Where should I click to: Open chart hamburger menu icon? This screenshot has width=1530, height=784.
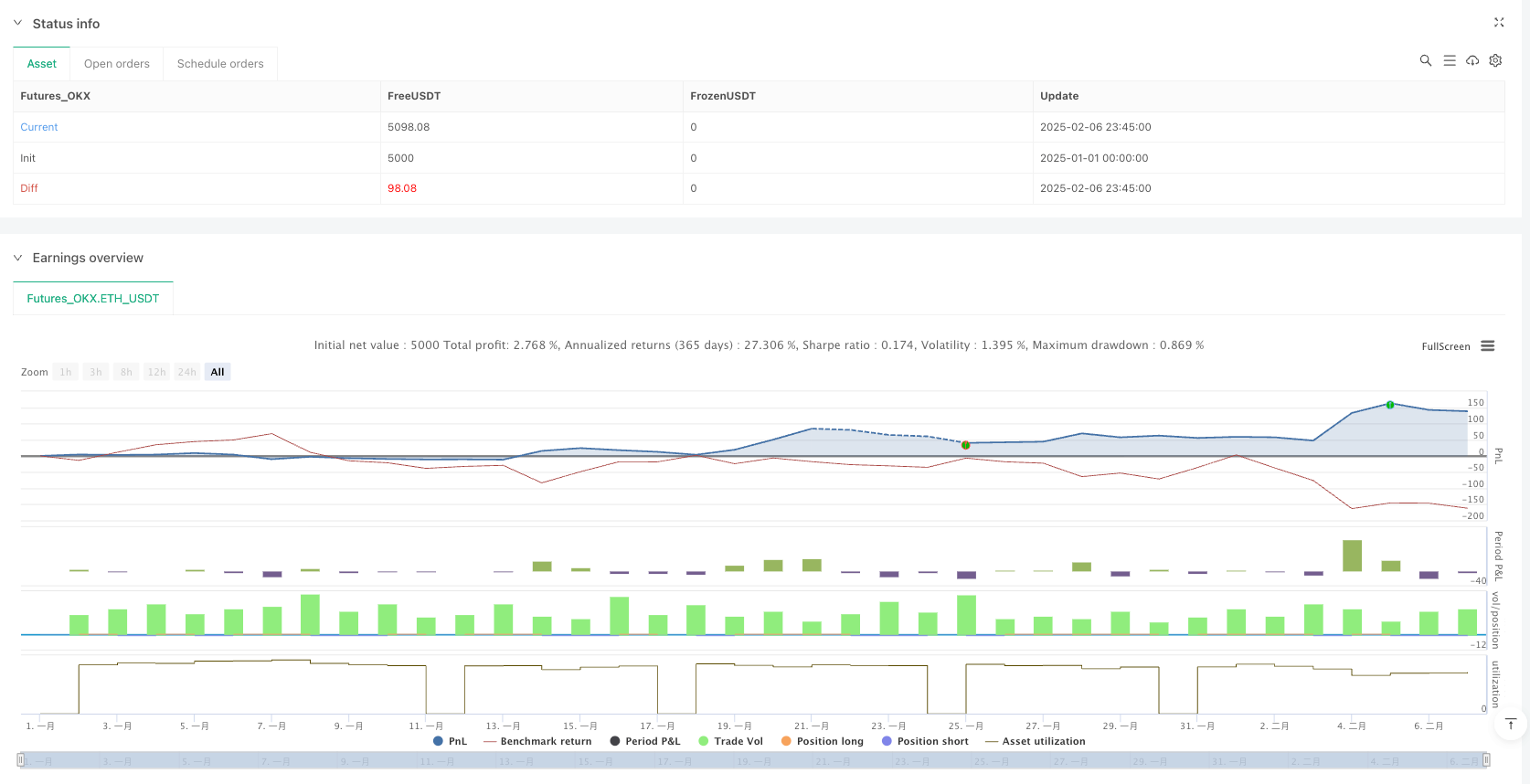[1488, 346]
